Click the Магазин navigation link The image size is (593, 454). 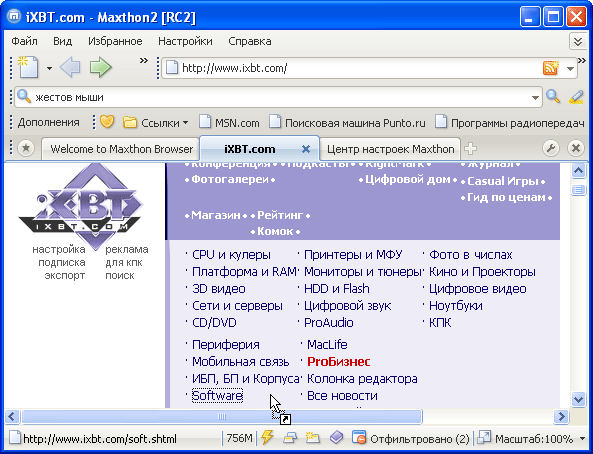click(x=216, y=215)
